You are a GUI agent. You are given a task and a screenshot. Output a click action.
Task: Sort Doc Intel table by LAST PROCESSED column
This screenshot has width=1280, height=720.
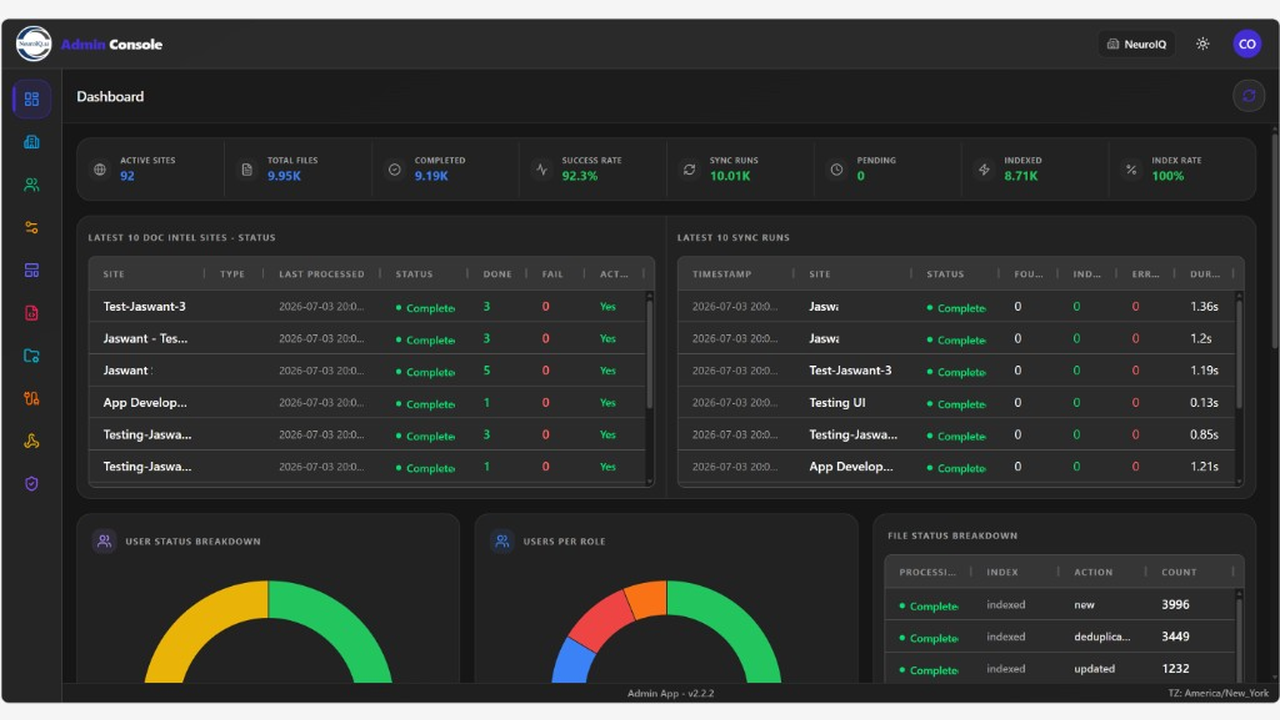pyautogui.click(x=322, y=274)
